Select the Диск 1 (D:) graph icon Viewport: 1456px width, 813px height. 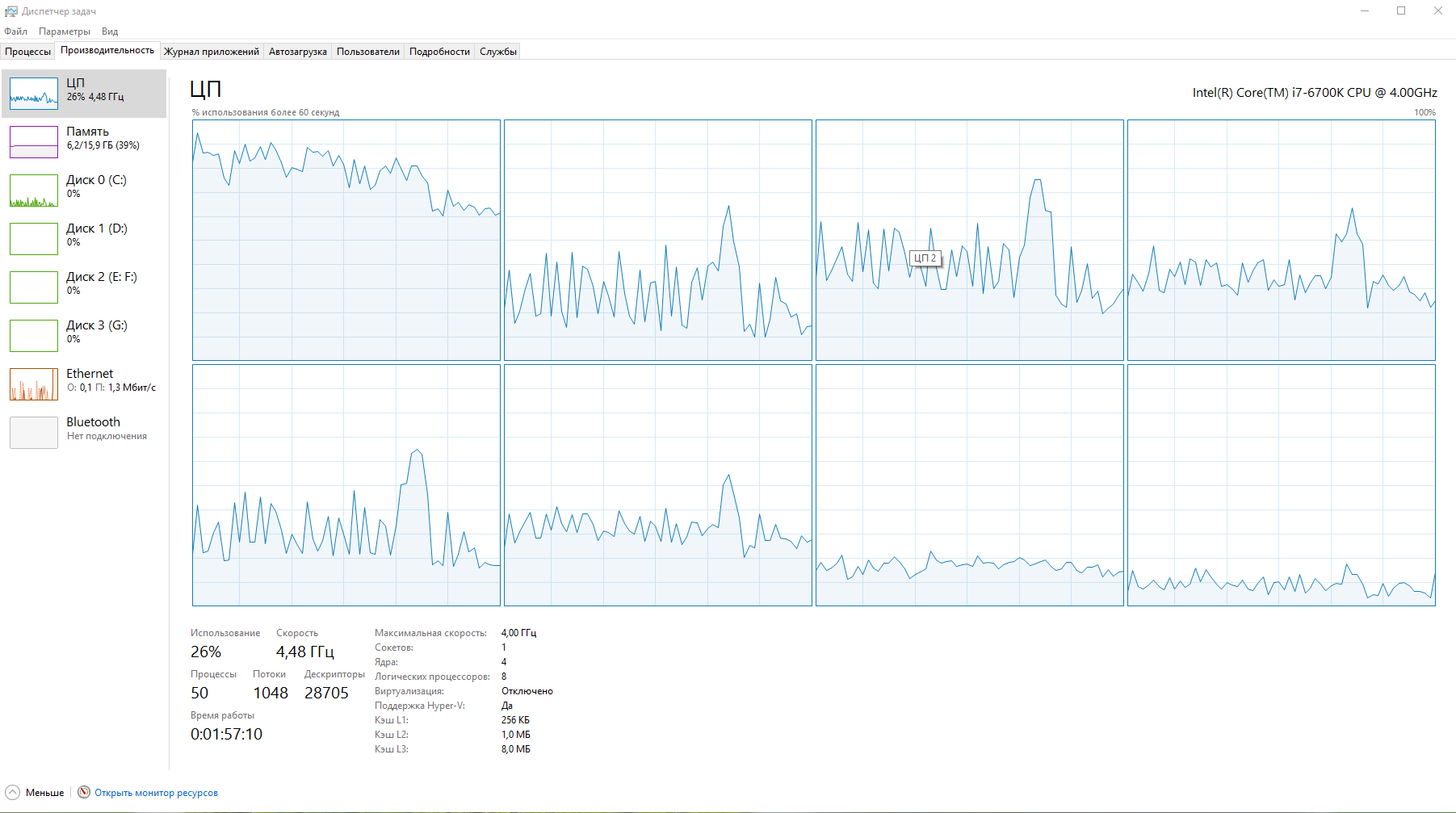(34, 239)
